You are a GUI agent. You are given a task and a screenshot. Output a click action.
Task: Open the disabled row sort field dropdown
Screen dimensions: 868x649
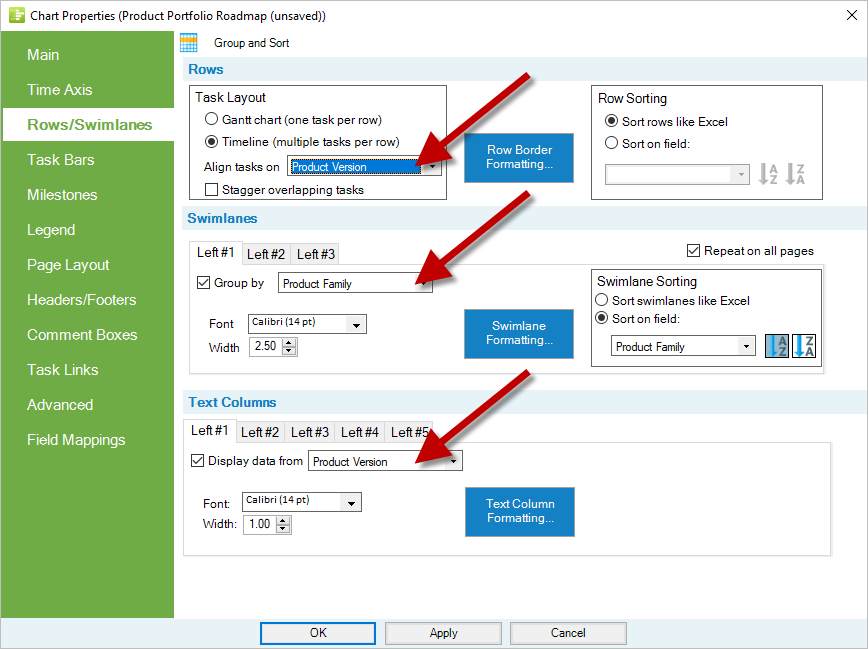coord(677,174)
